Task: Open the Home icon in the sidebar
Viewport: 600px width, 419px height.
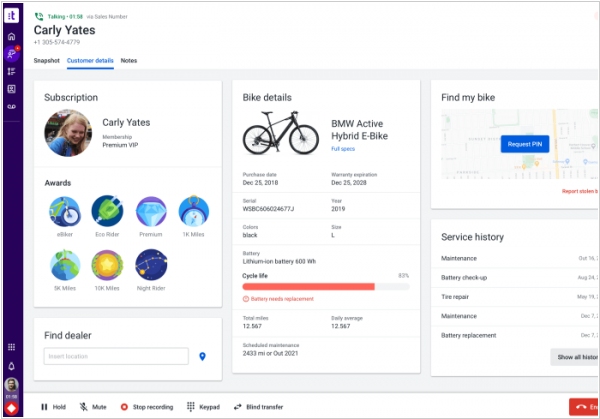Action: coord(11,37)
